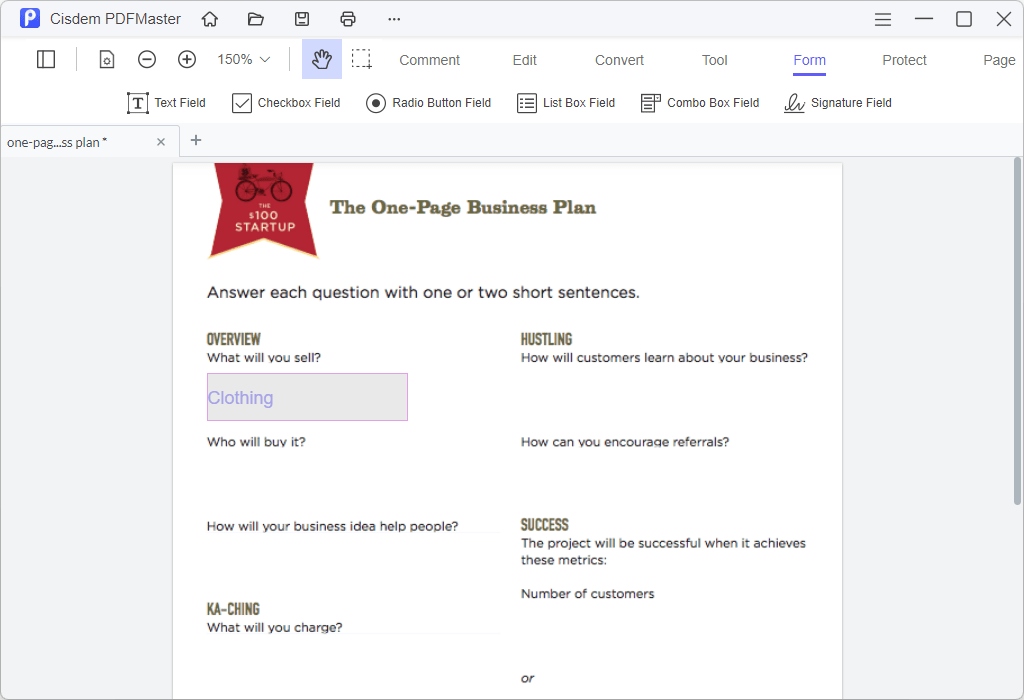This screenshot has height=700, width=1024.
Task: Click 'How will your business idea help people?'
Action: 332,526
